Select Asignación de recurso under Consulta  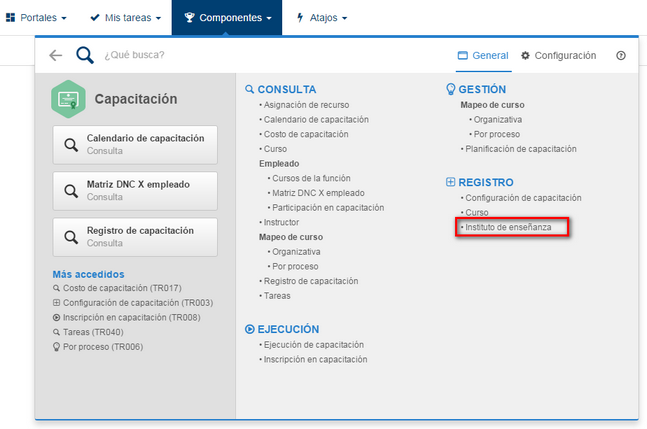tap(306, 105)
